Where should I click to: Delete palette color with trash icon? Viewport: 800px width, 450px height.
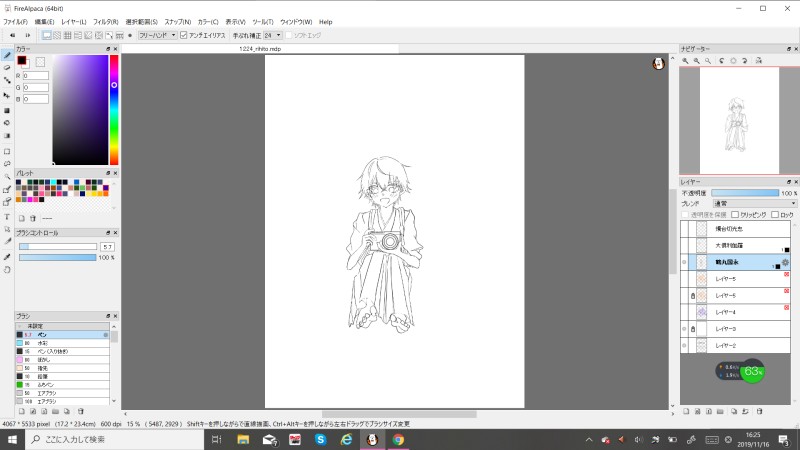tap(33, 218)
